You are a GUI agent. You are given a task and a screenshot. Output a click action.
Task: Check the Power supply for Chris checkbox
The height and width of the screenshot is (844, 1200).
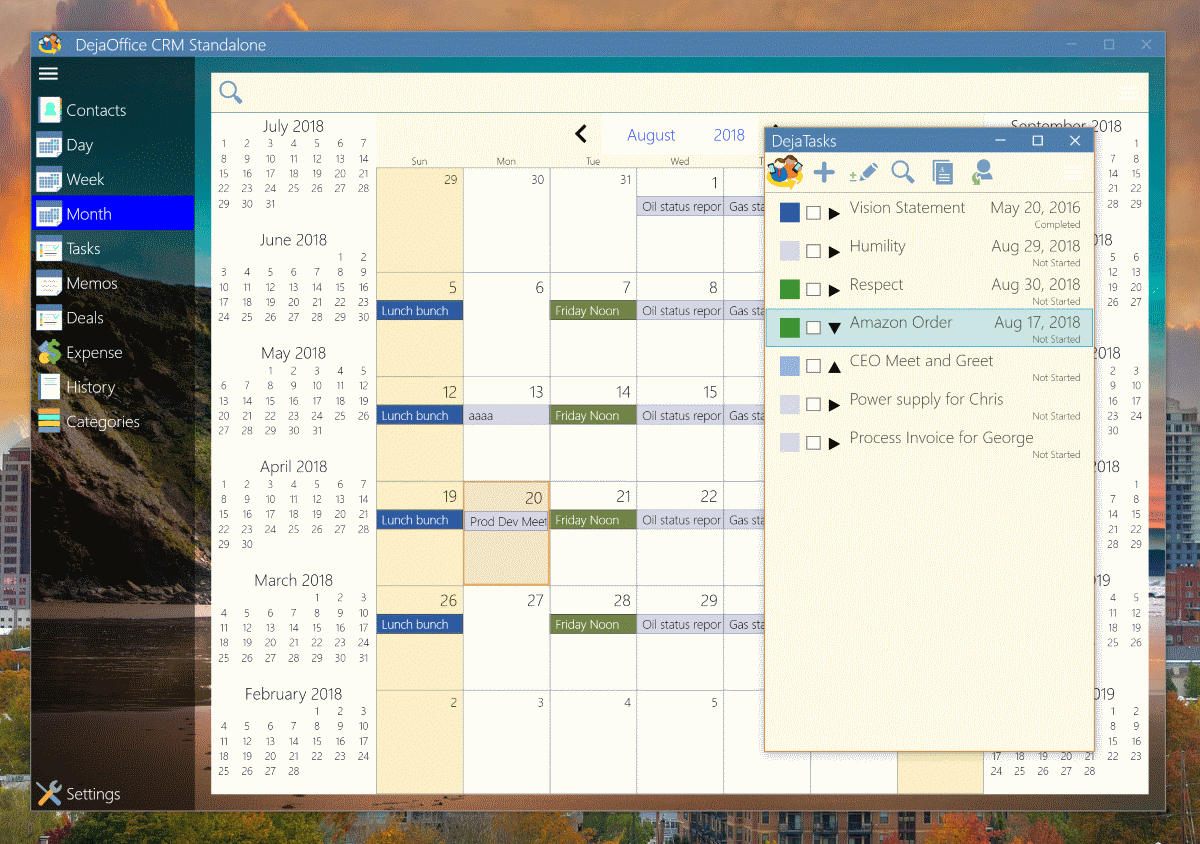pos(814,405)
